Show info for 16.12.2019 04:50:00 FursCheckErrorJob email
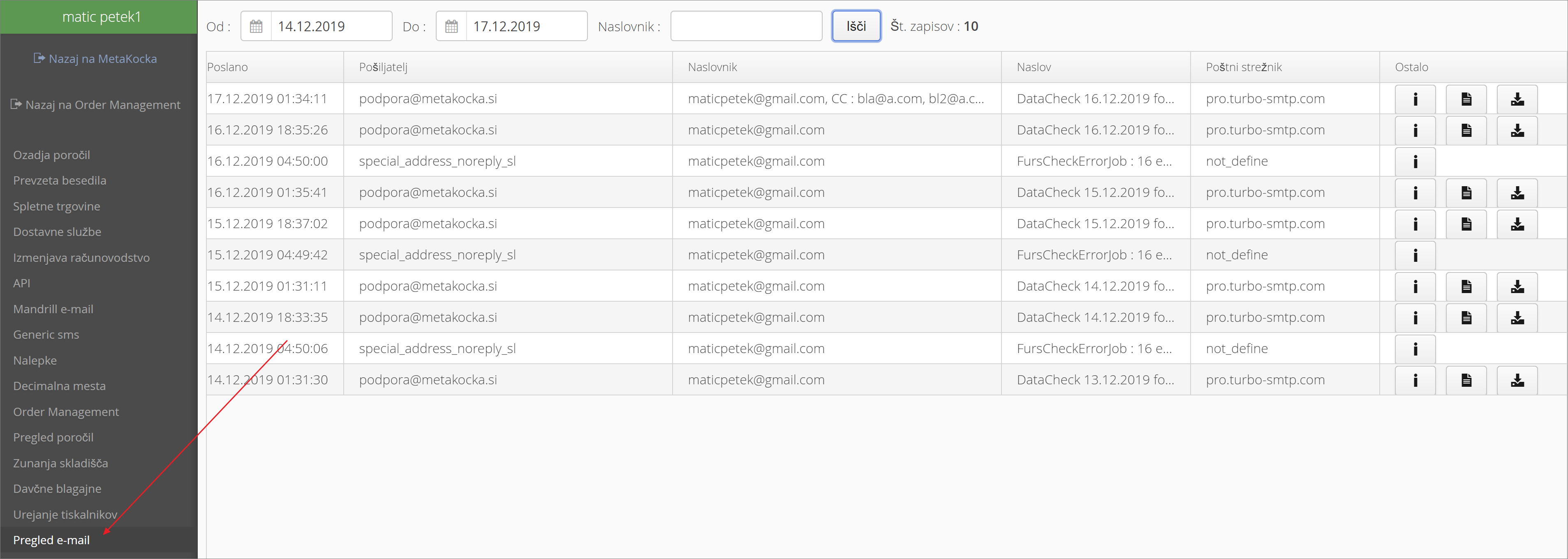This screenshot has height=559, width=1568. tap(1415, 162)
